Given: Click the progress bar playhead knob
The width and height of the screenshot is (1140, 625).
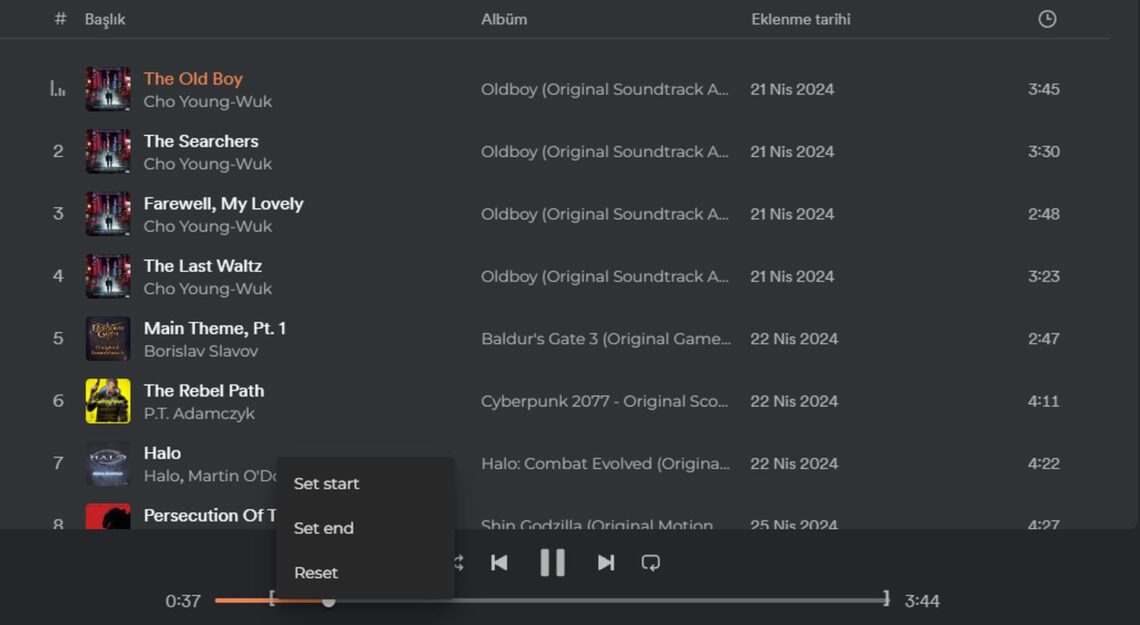Looking at the screenshot, I should point(328,600).
